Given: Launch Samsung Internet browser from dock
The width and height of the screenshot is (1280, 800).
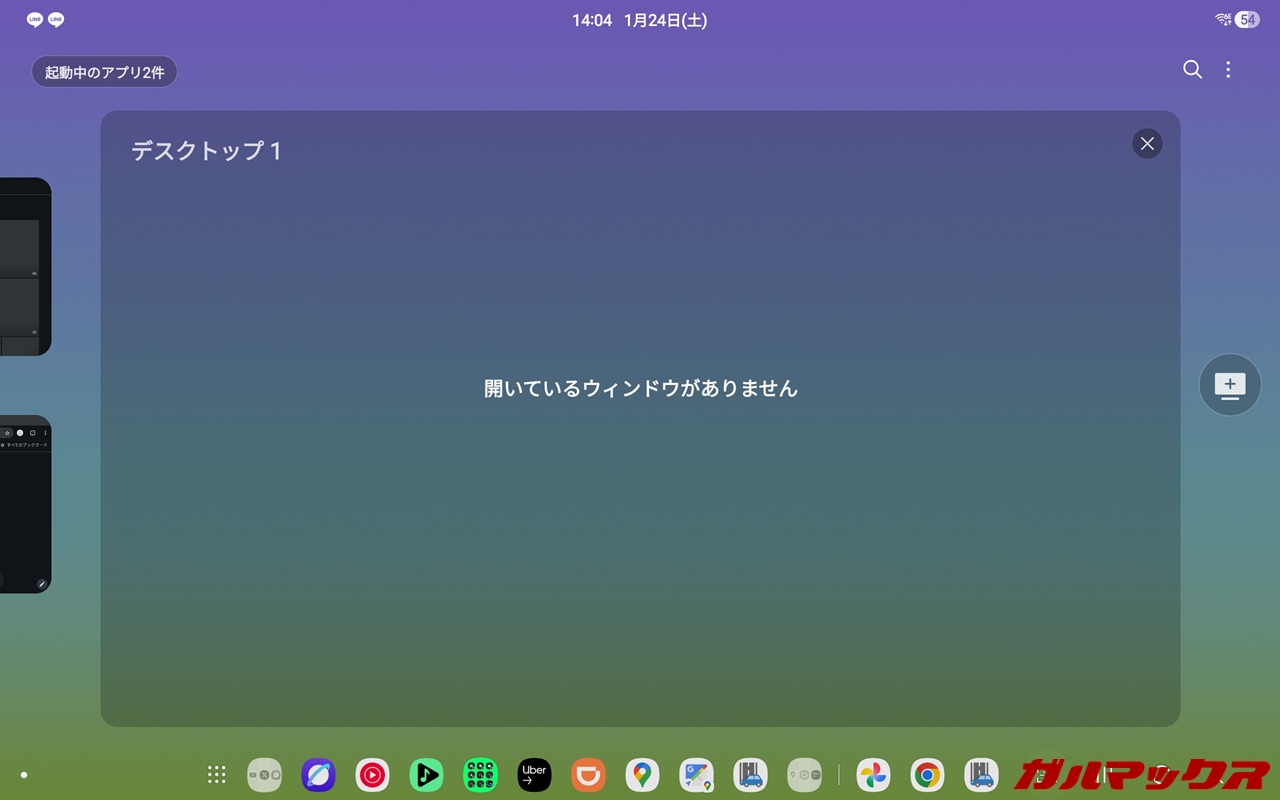Looking at the screenshot, I should (318, 775).
